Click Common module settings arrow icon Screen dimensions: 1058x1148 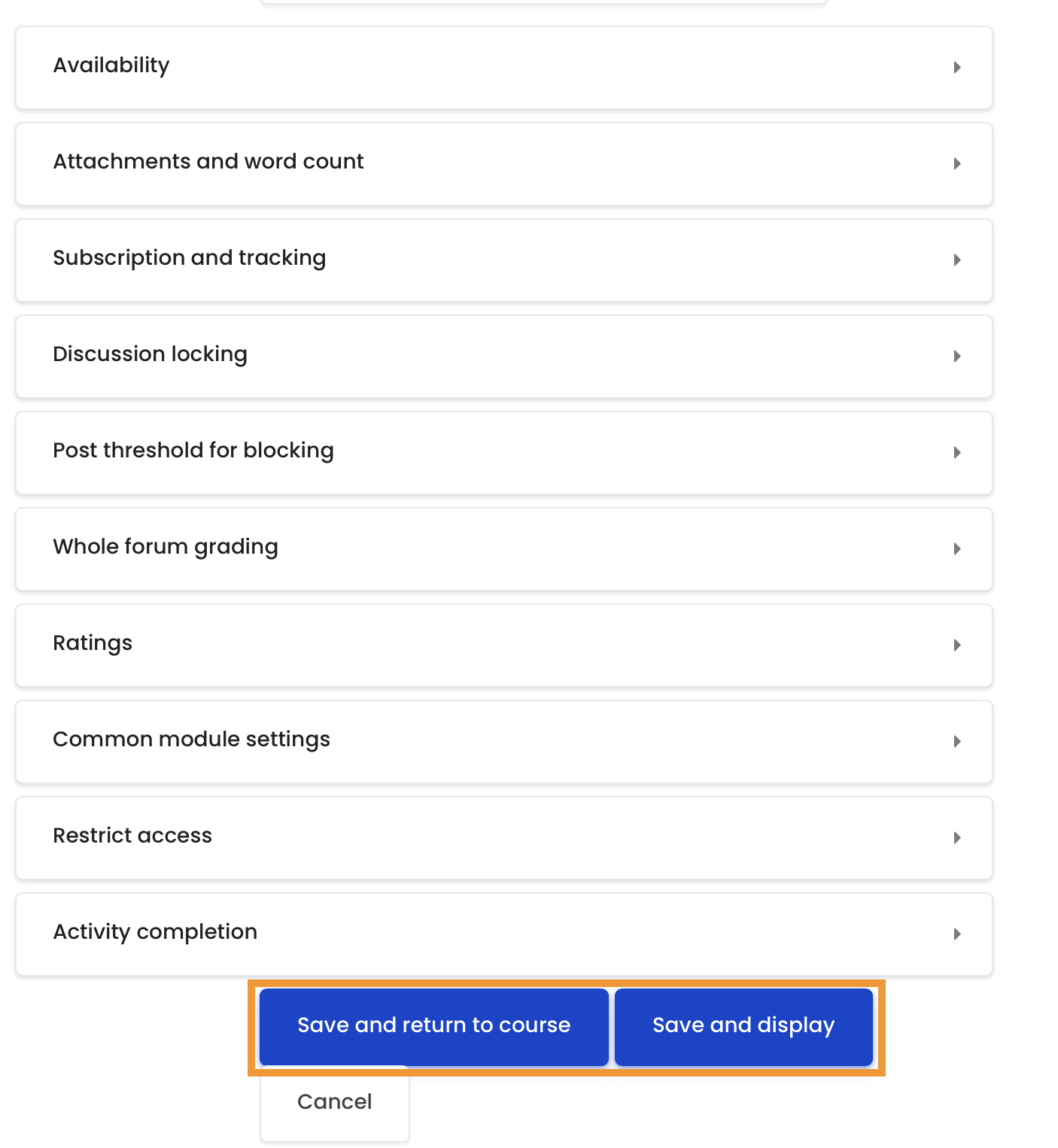[957, 742]
